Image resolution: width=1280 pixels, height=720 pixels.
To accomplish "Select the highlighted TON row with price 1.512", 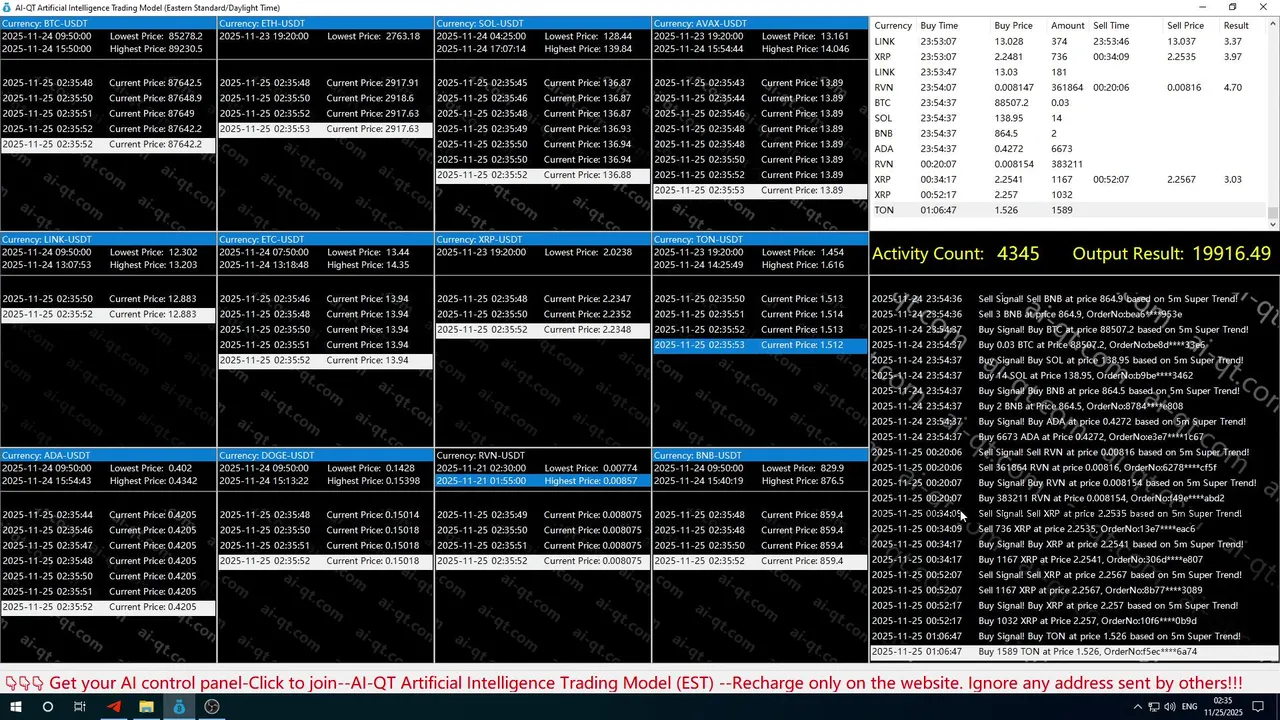I will (760, 345).
